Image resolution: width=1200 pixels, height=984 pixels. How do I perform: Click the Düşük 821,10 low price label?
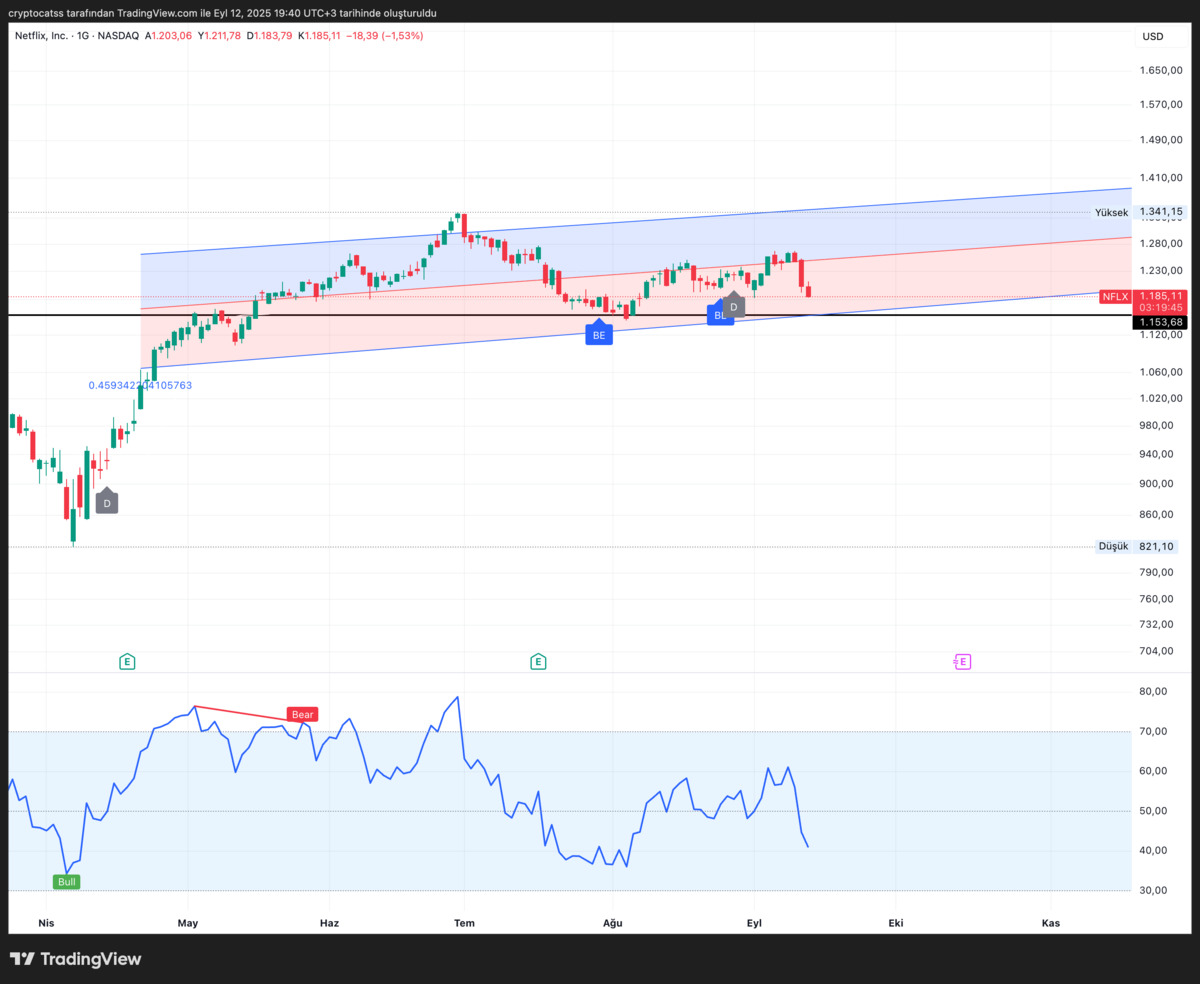point(1138,546)
